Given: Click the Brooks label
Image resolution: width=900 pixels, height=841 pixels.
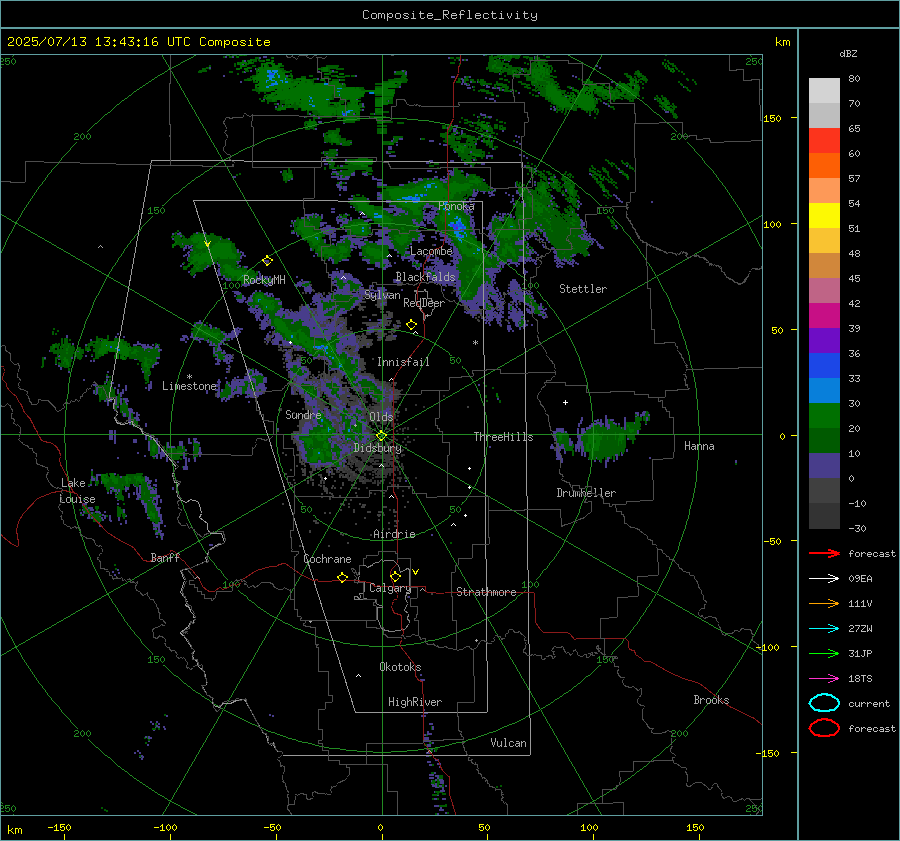Looking at the screenshot, I should [x=711, y=700].
